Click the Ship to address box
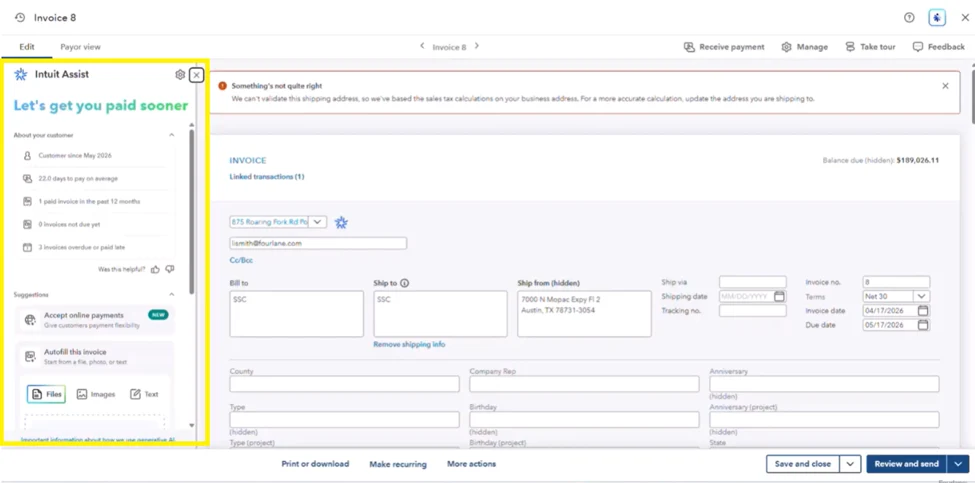The width and height of the screenshot is (975, 483). [440, 314]
